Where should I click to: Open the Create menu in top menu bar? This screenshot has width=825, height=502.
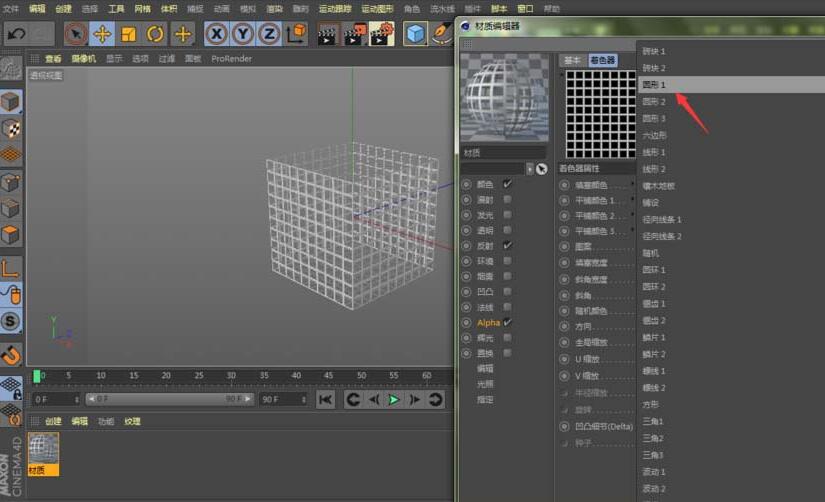(63, 8)
